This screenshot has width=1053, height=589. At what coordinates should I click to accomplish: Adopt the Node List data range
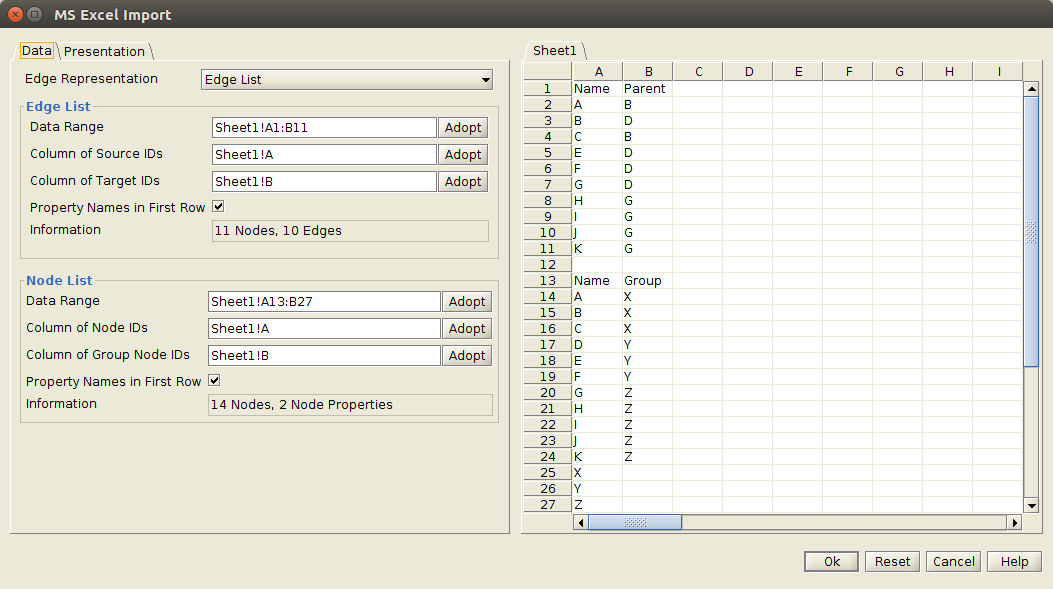click(x=467, y=302)
